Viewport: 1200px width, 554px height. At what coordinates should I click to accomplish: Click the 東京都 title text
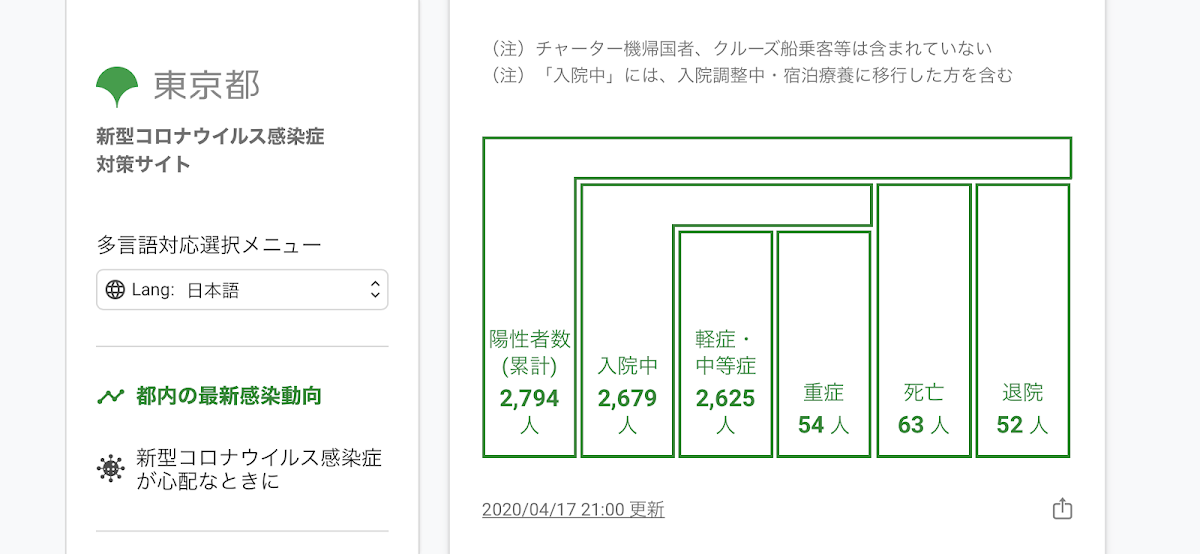207,86
